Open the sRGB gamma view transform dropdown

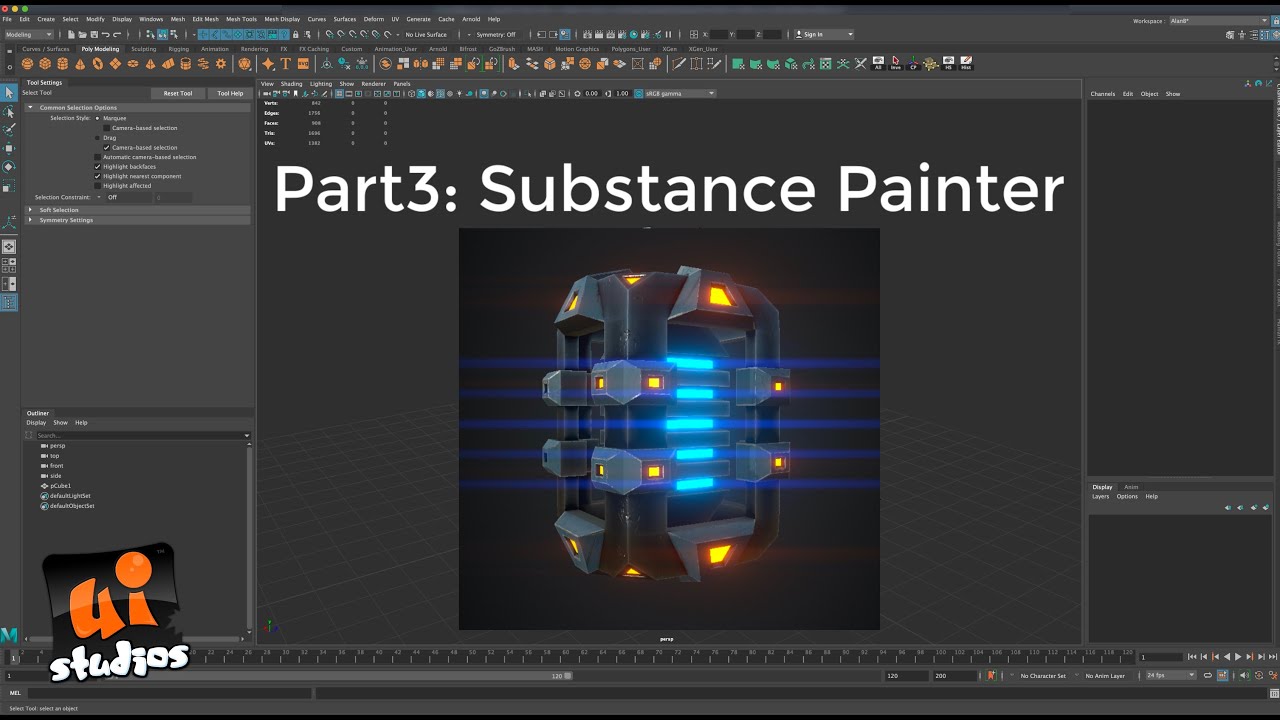point(680,93)
